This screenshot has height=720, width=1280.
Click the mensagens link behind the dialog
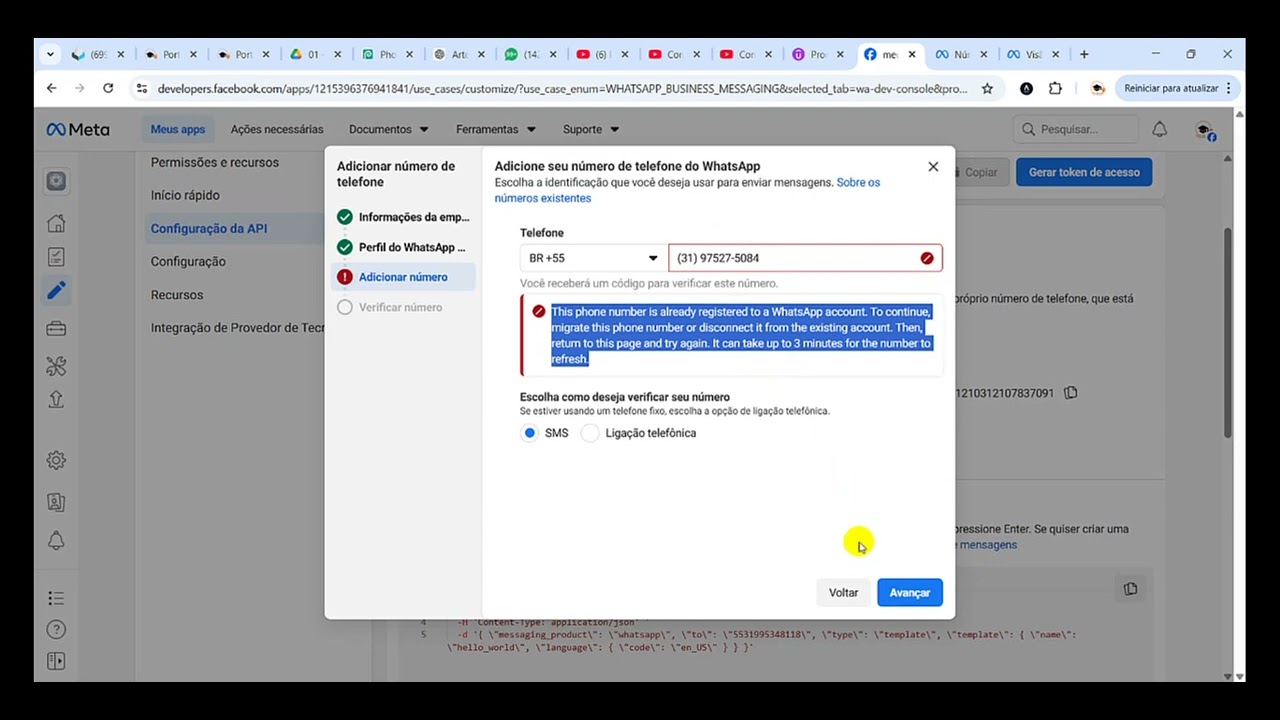[987, 545]
